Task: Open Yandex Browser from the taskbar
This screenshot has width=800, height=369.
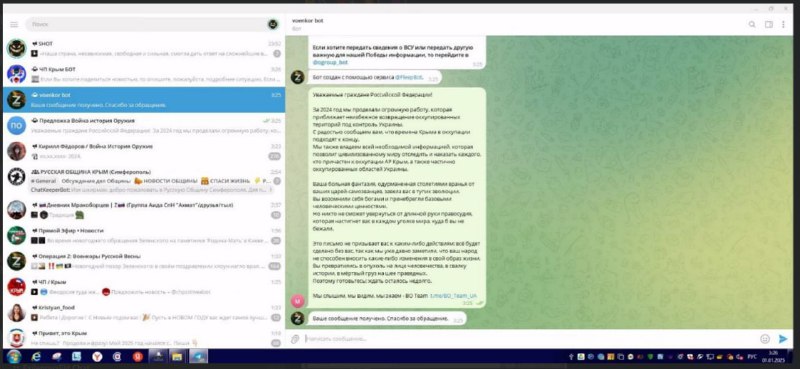Action: [x=96, y=357]
